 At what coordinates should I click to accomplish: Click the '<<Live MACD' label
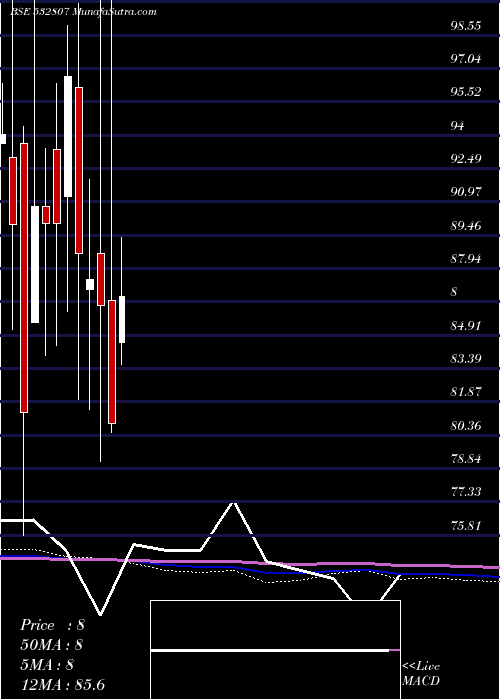tap(421, 674)
